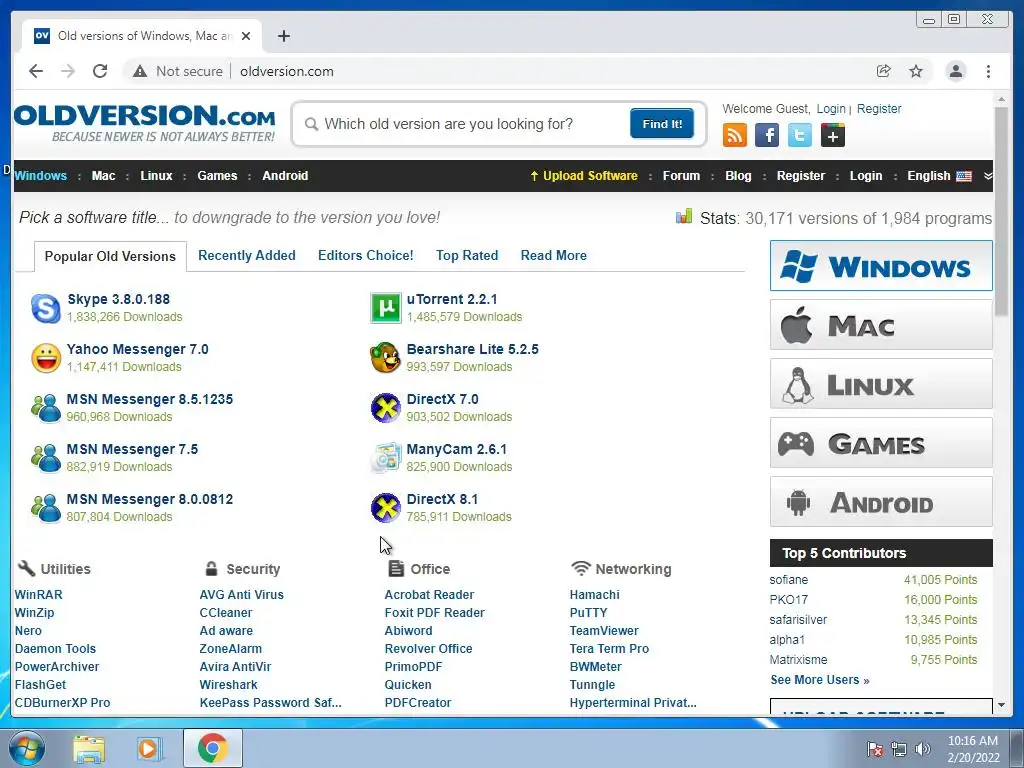Select the Popular Old Versions tab
Viewport: 1024px width, 768px height.
click(x=110, y=256)
